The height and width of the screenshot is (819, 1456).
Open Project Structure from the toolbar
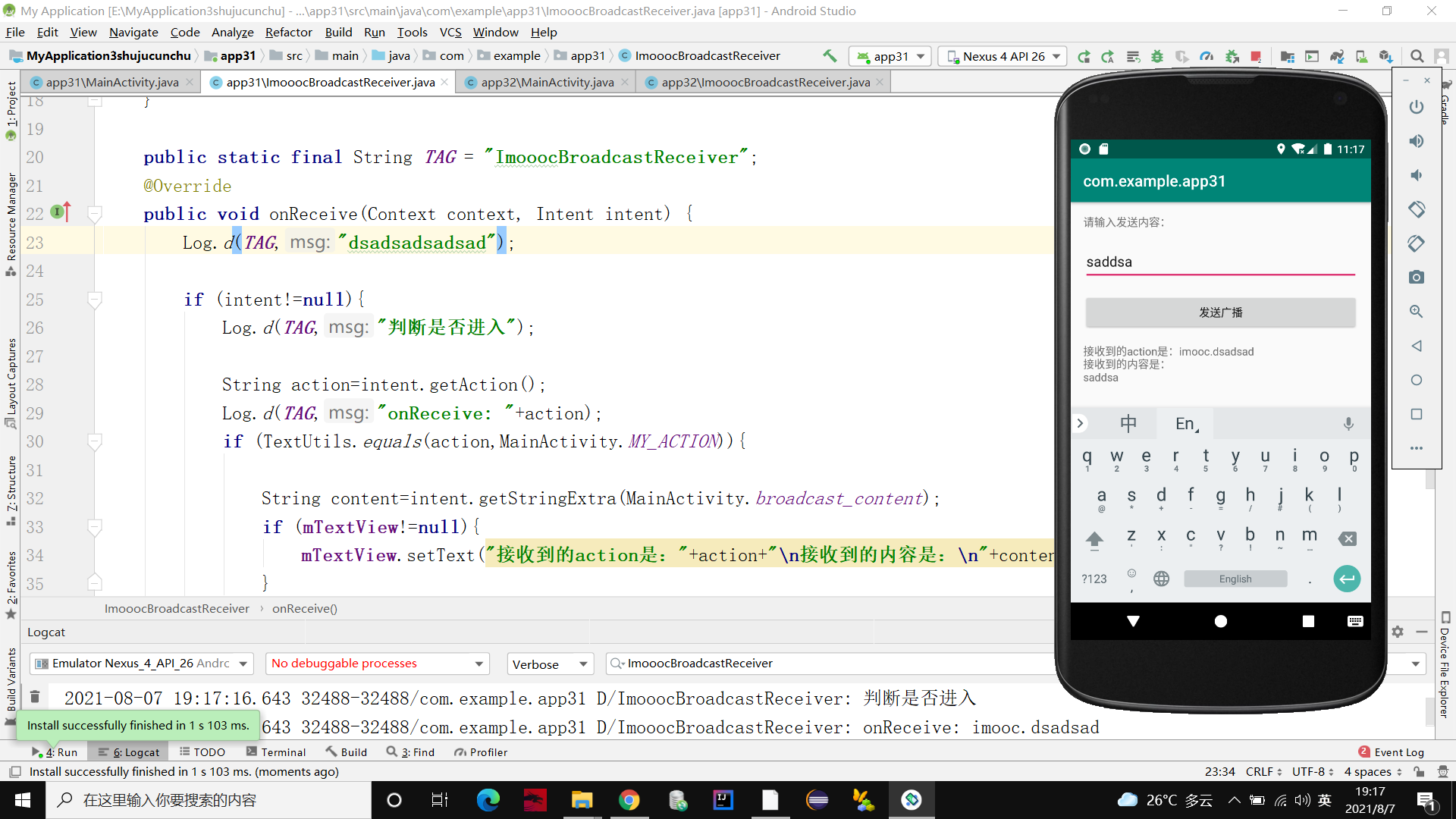1288,56
